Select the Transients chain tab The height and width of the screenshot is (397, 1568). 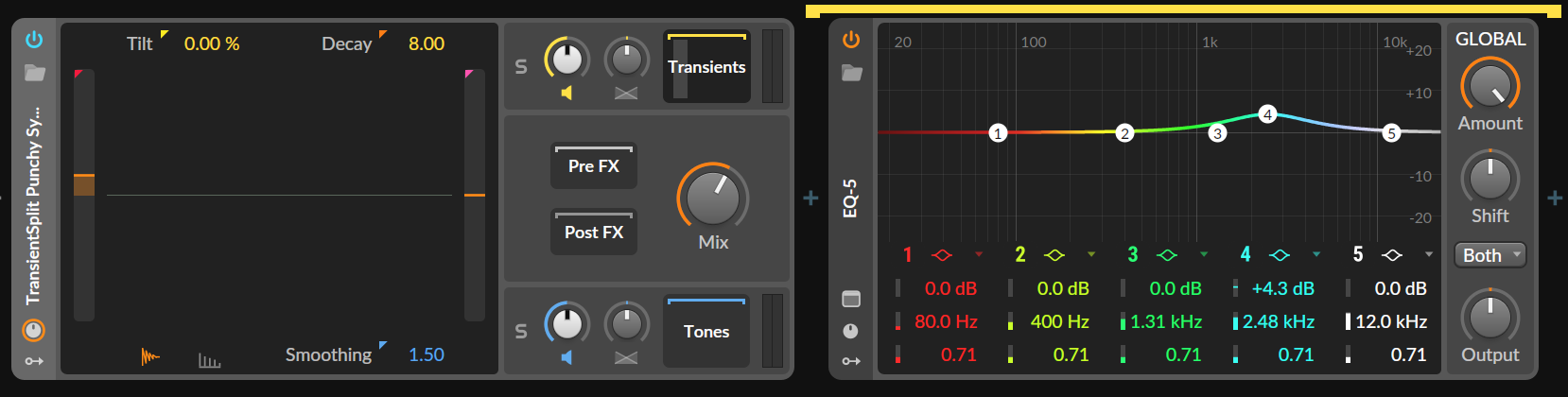[x=706, y=67]
